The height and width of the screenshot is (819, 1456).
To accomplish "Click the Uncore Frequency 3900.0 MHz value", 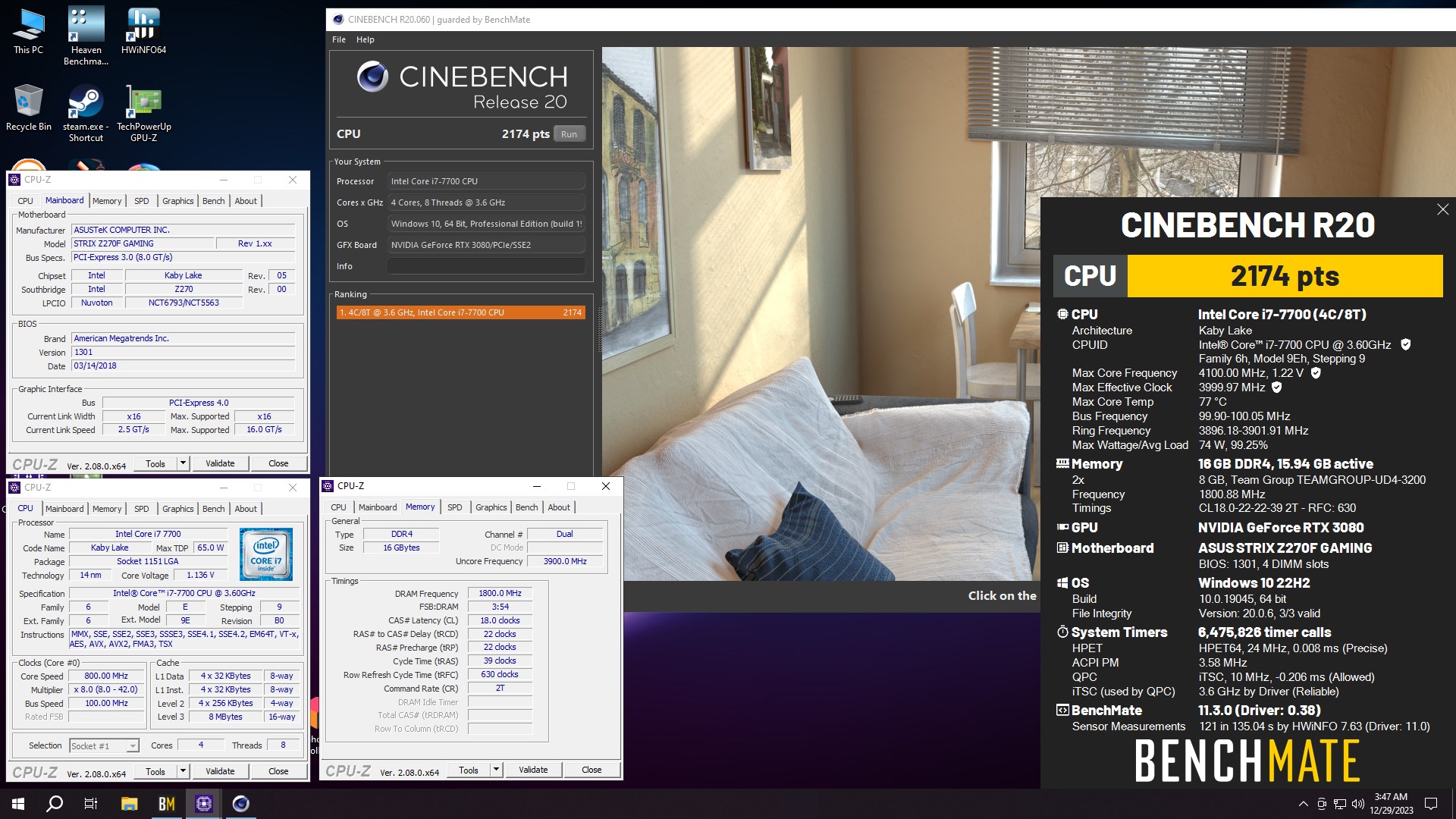I will click(564, 561).
